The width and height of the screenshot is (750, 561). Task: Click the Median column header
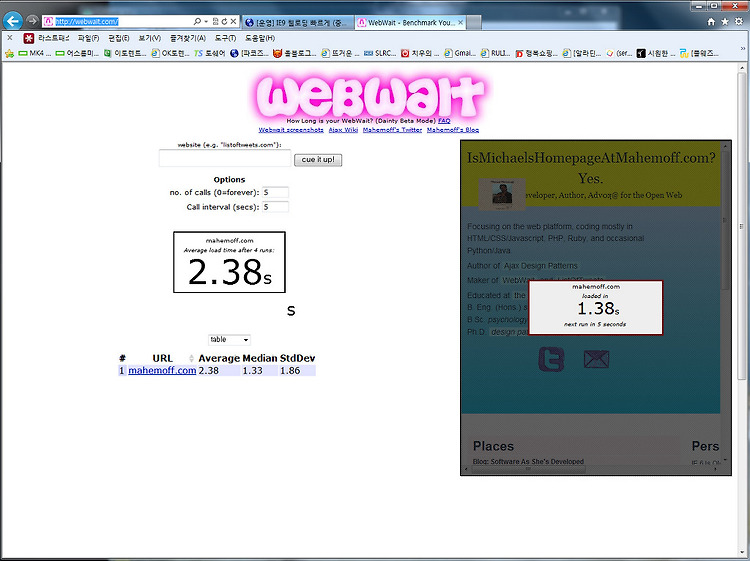[x=260, y=358]
